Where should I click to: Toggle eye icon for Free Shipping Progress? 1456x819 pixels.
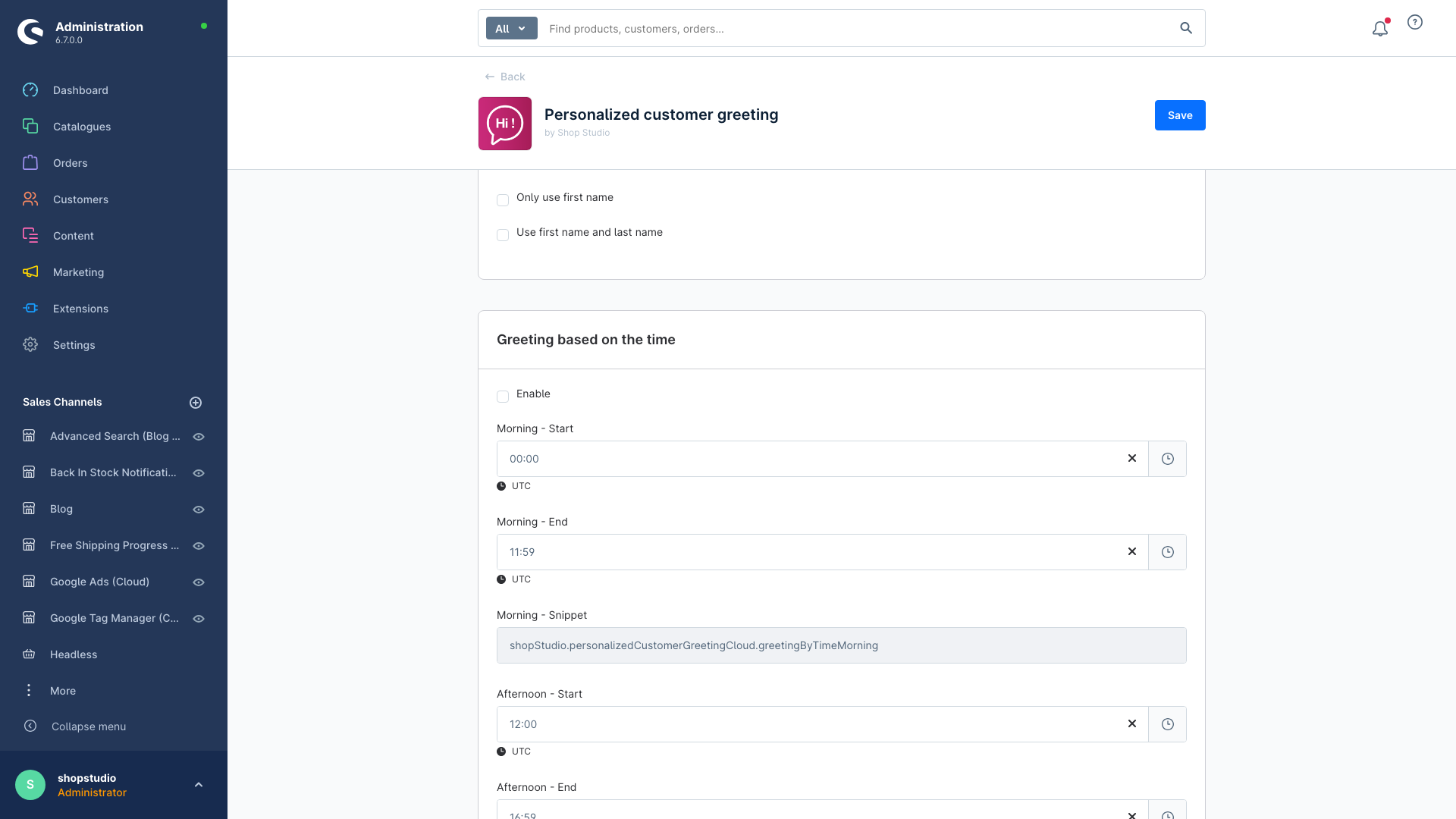coord(199,546)
